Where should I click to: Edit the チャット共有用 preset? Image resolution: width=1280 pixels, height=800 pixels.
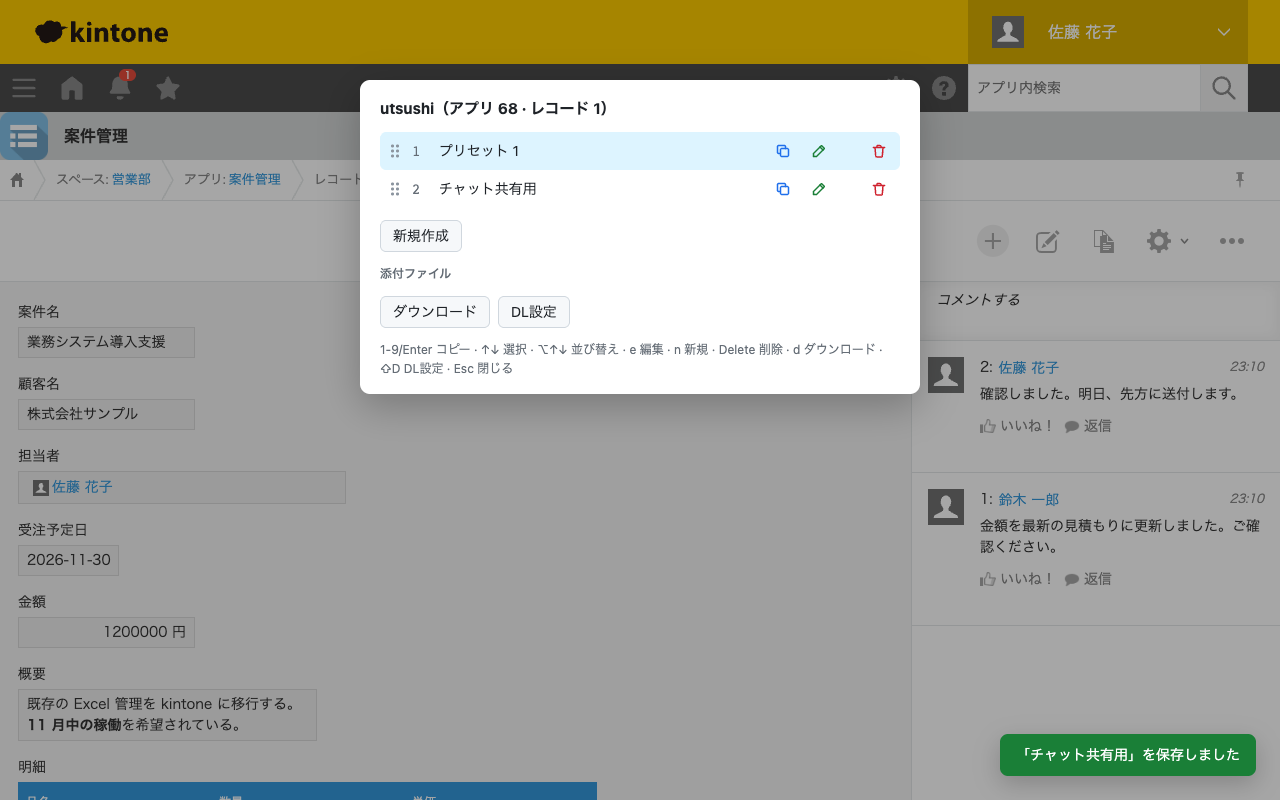[x=819, y=189]
